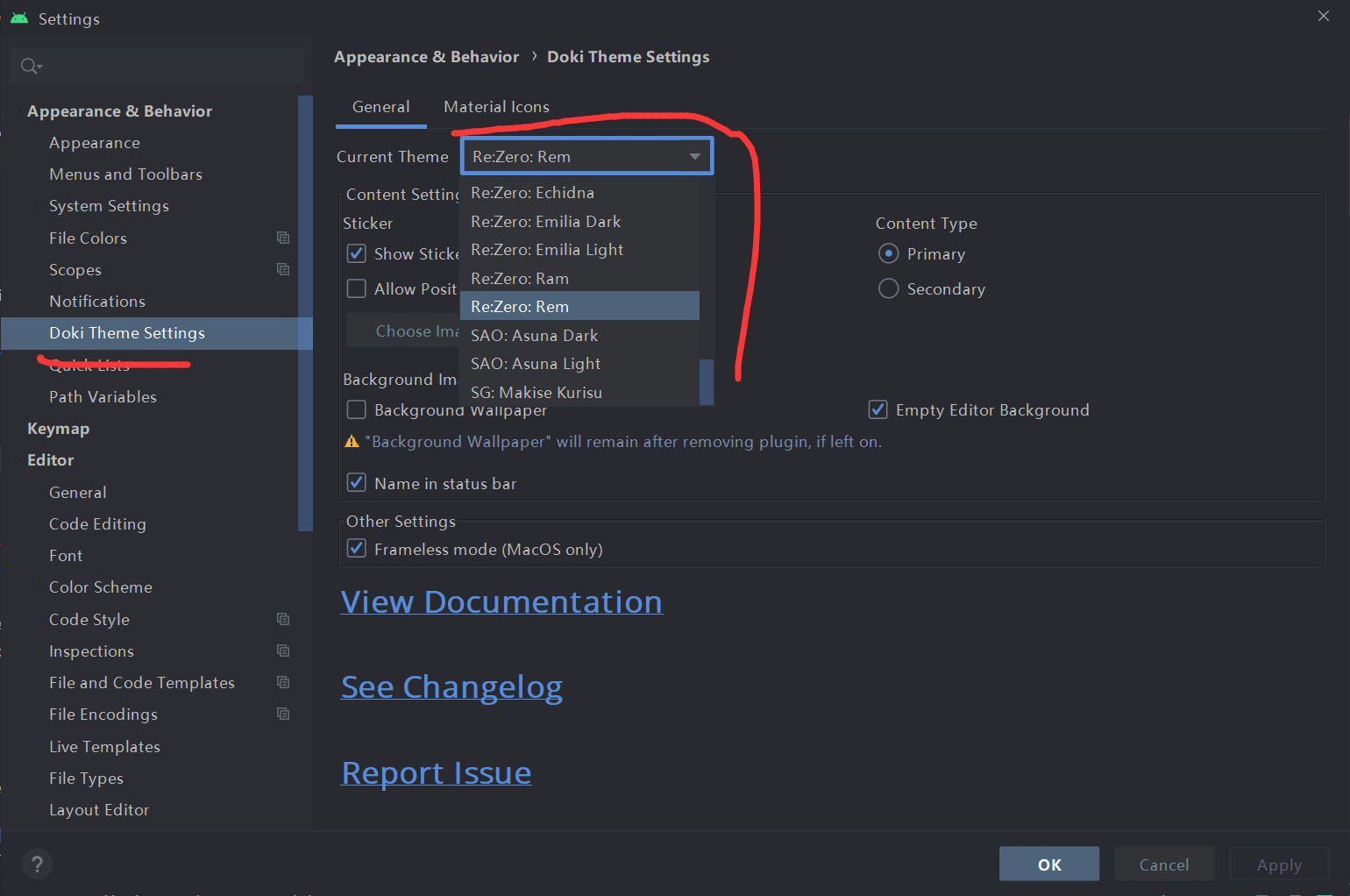Choose Re:Zero: Ram theme
This screenshot has height=896, width=1350.
click(x=579, y=278)
